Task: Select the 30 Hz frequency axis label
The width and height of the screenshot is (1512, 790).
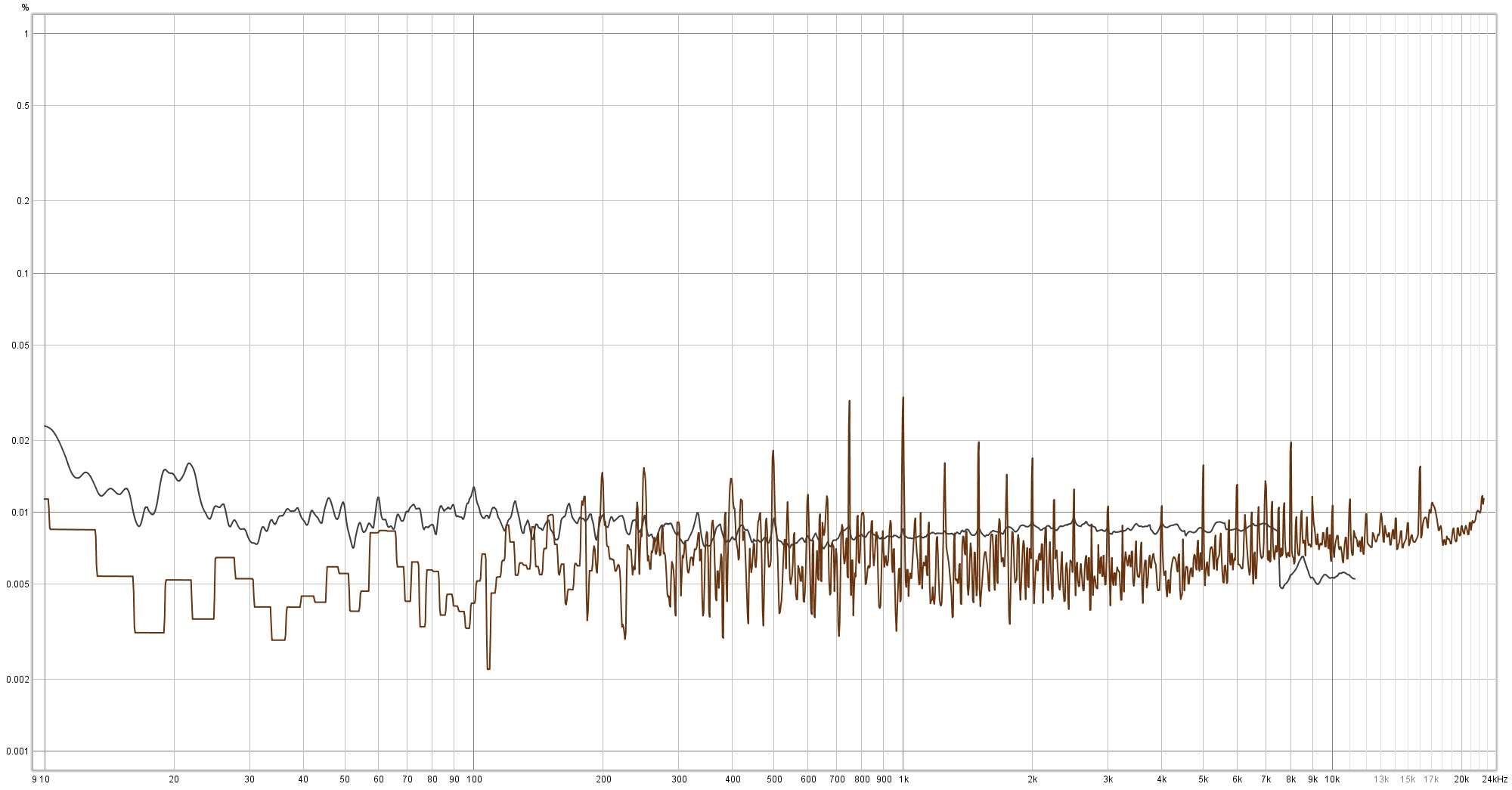Action: tap(249, 779)
